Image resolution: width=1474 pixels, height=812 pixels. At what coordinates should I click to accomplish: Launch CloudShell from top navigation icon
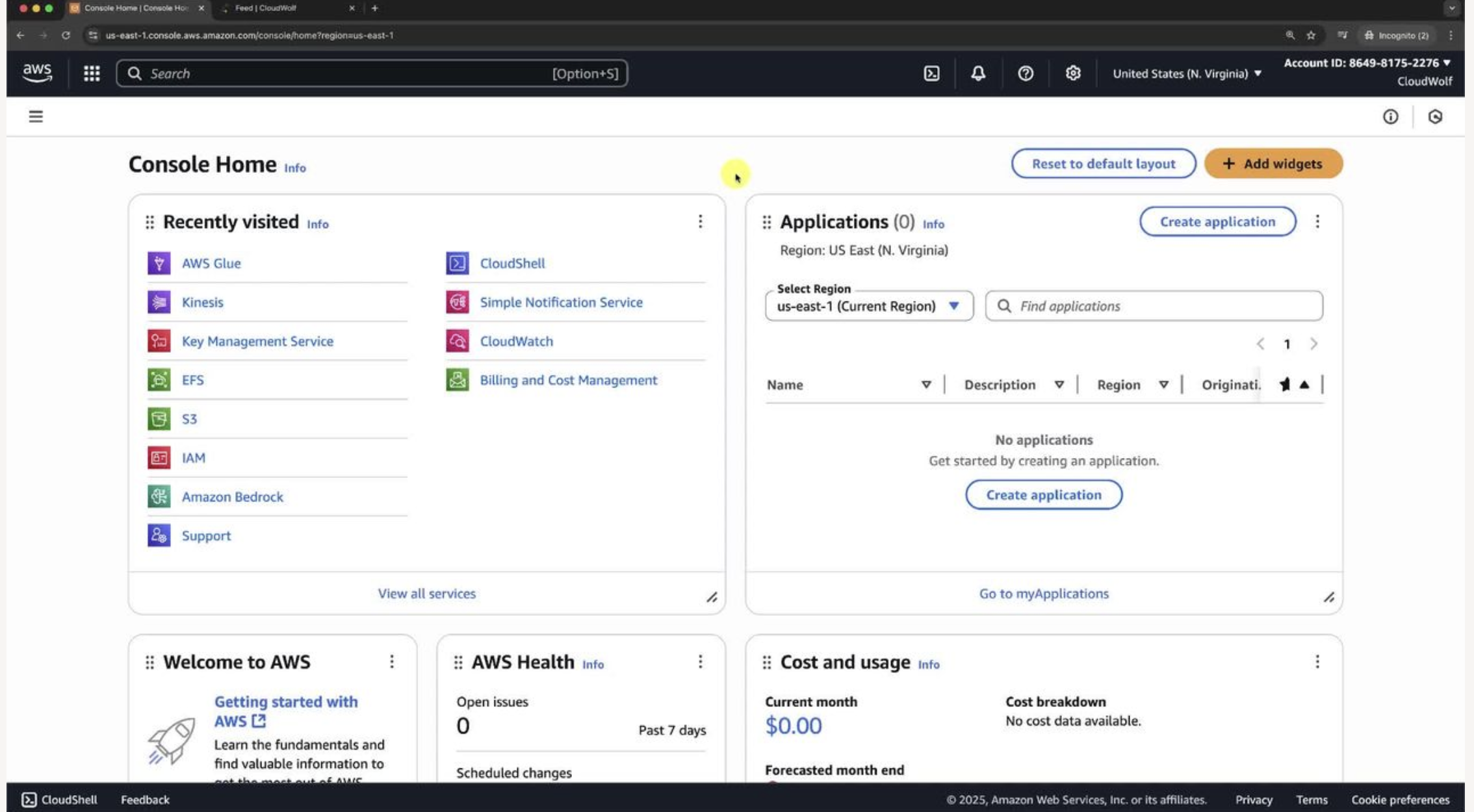(931, 73)
